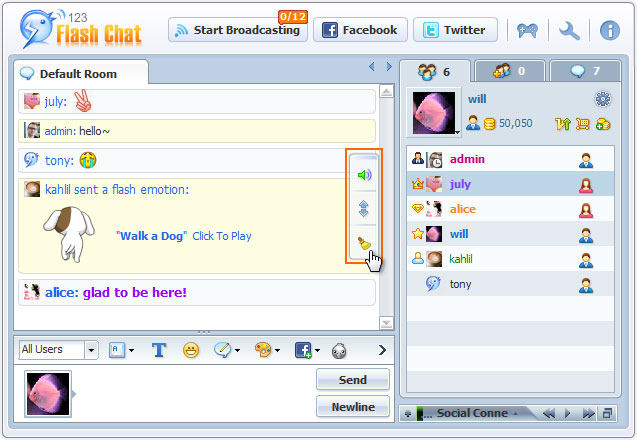Click the gray avatar face icon in toolbar
637x440 pixels.
[x=339, y=351]
